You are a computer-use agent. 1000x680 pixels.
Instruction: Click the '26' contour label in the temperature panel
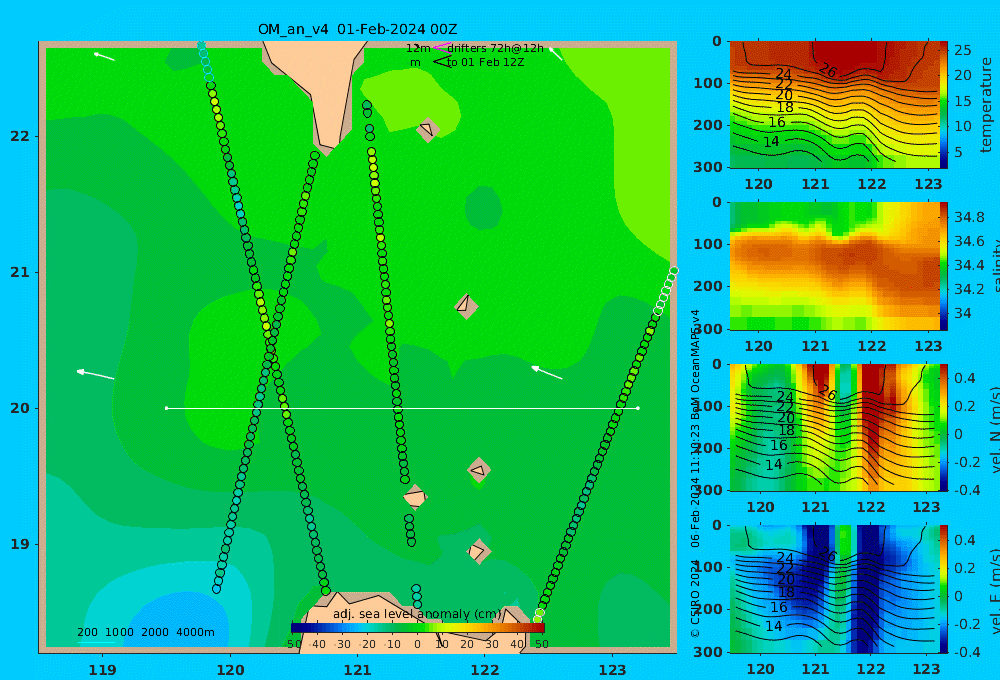(827, 70)
